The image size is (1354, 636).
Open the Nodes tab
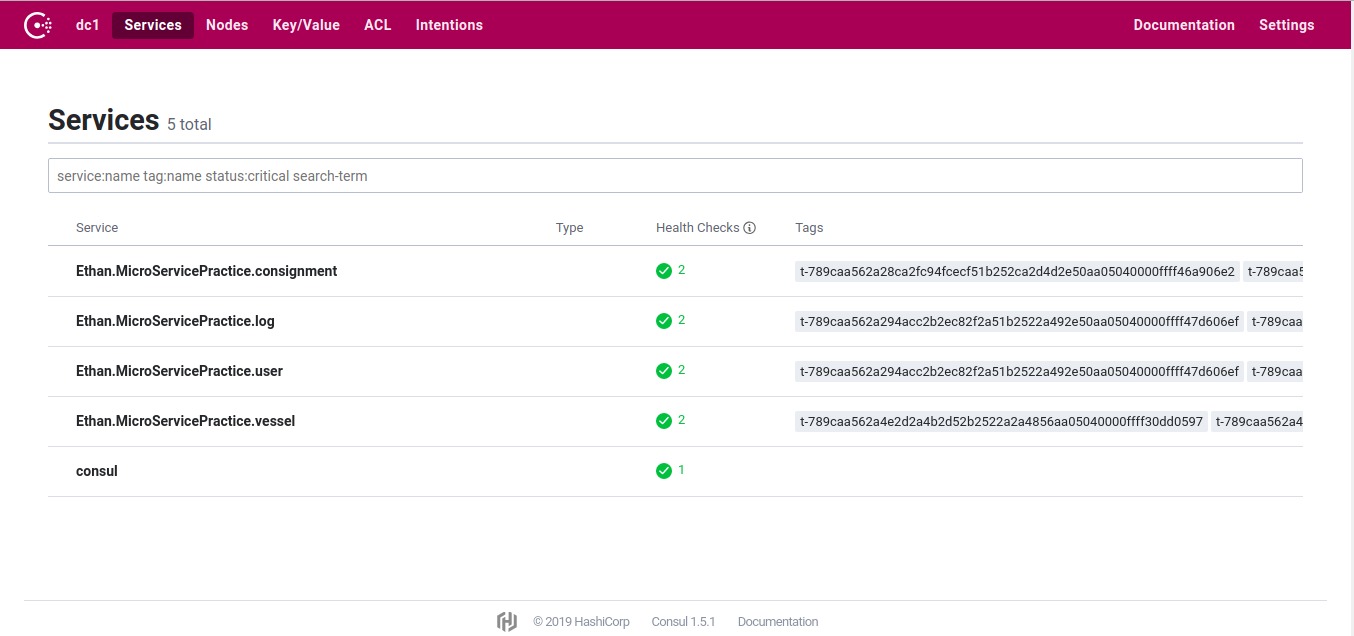(x=227, y=25)
